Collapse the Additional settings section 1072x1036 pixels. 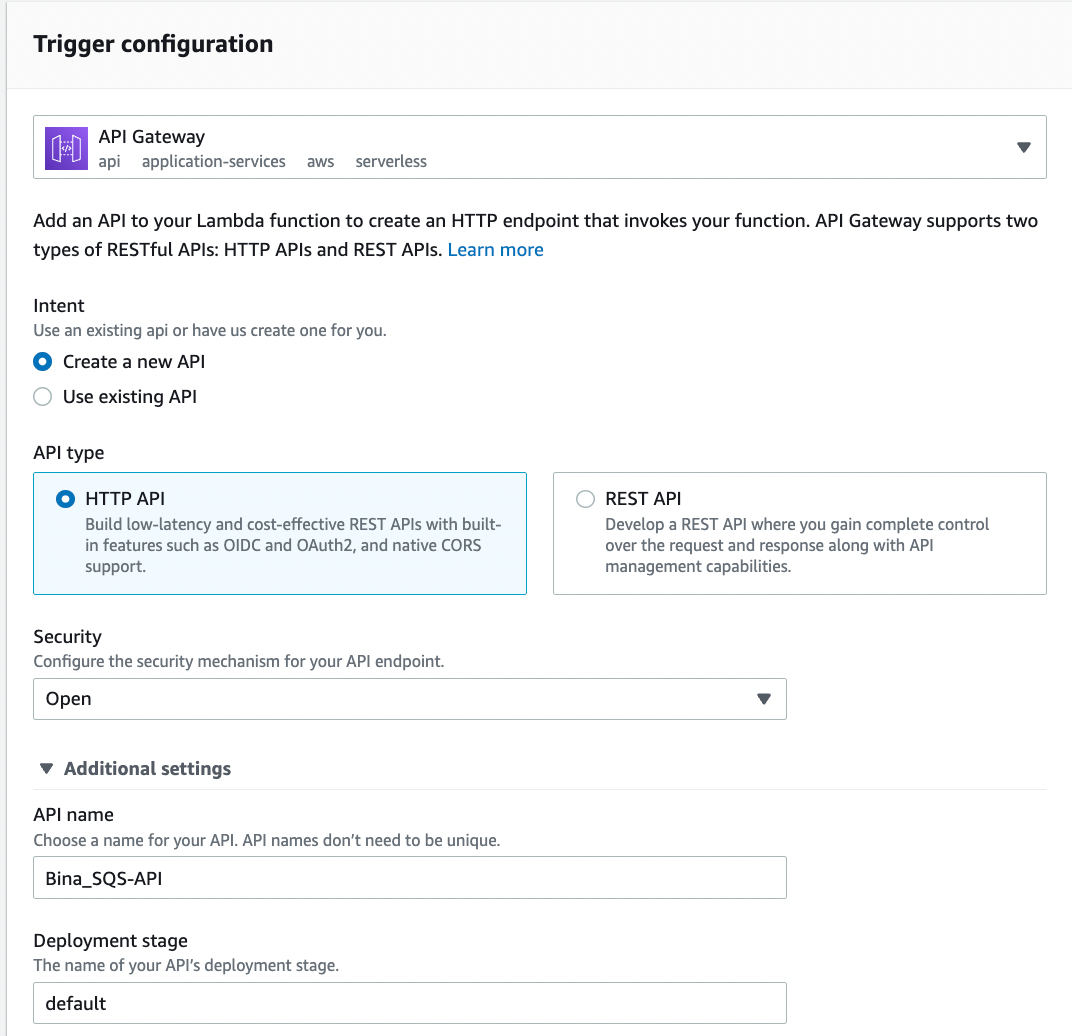(46, 768)
